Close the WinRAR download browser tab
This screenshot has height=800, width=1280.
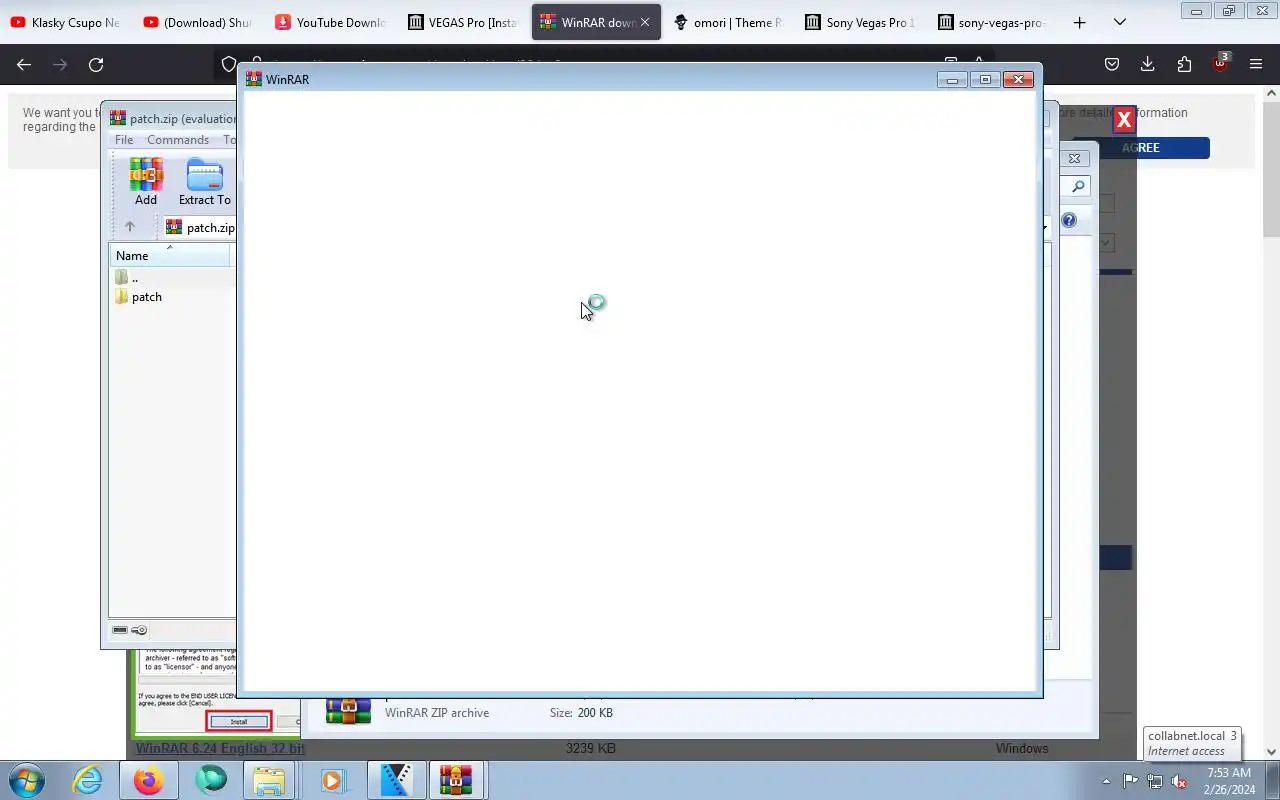pos(645,22)
